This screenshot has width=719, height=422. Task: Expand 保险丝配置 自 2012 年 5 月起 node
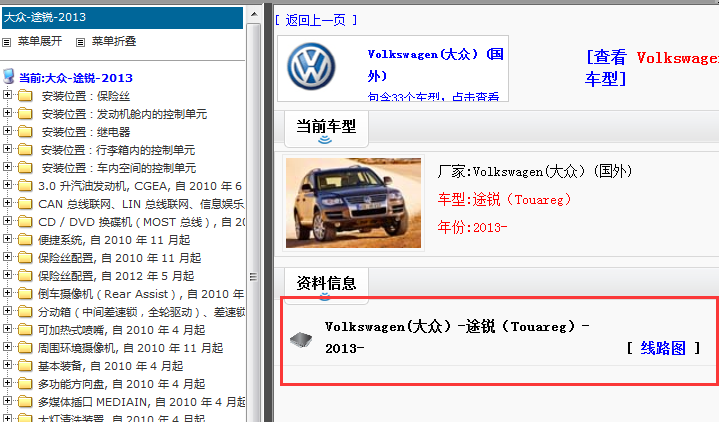(x=7, y=274)
